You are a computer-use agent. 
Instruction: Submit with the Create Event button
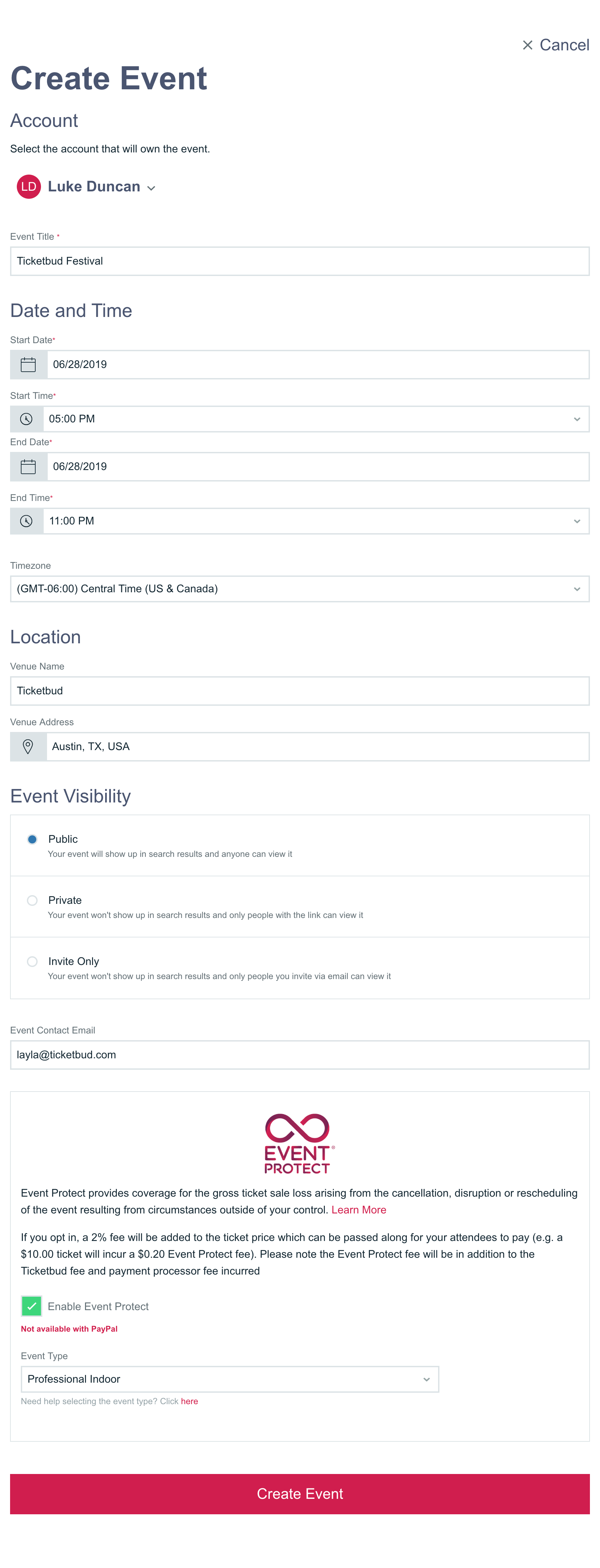[x=300, y=1494]
